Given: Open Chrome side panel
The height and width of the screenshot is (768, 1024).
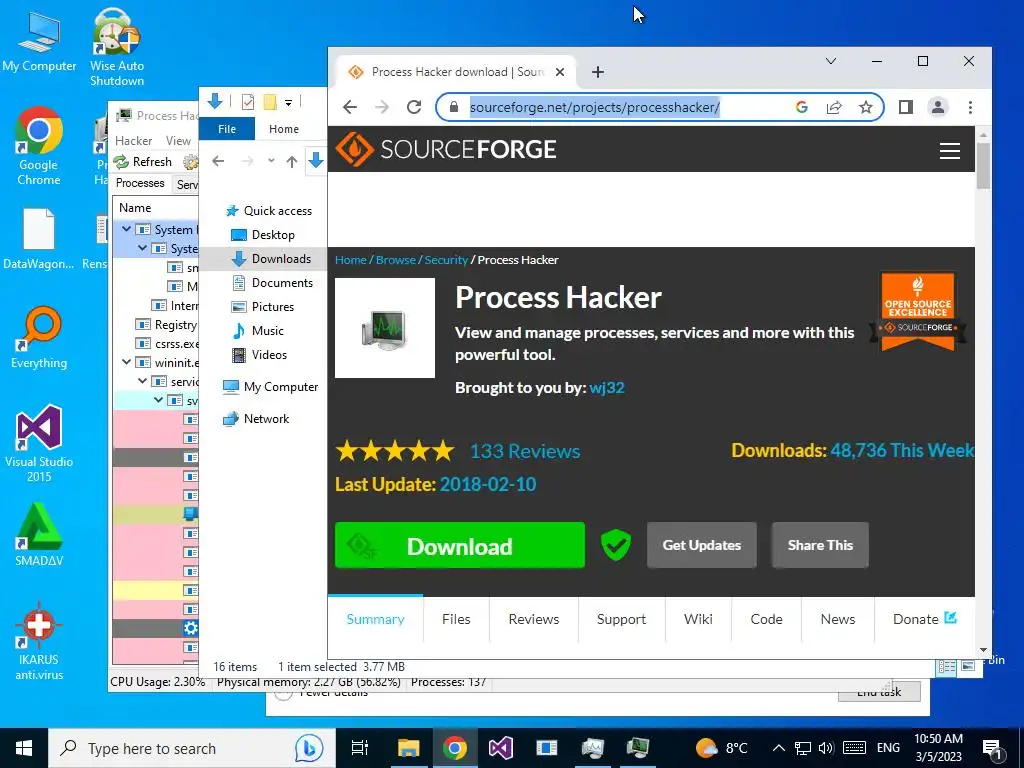Looking at the screenshot, I should (x=906, y=107).
